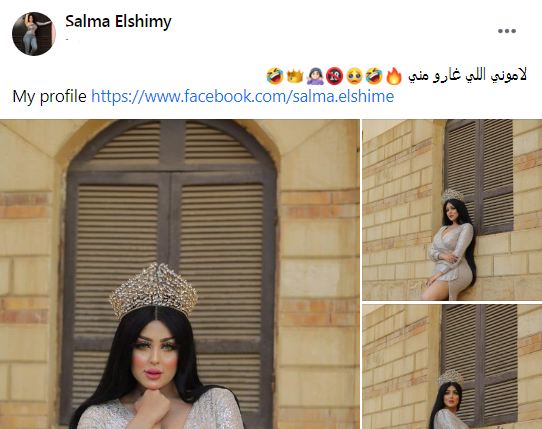Open the bottom-right post photo

tap(452, 367)
